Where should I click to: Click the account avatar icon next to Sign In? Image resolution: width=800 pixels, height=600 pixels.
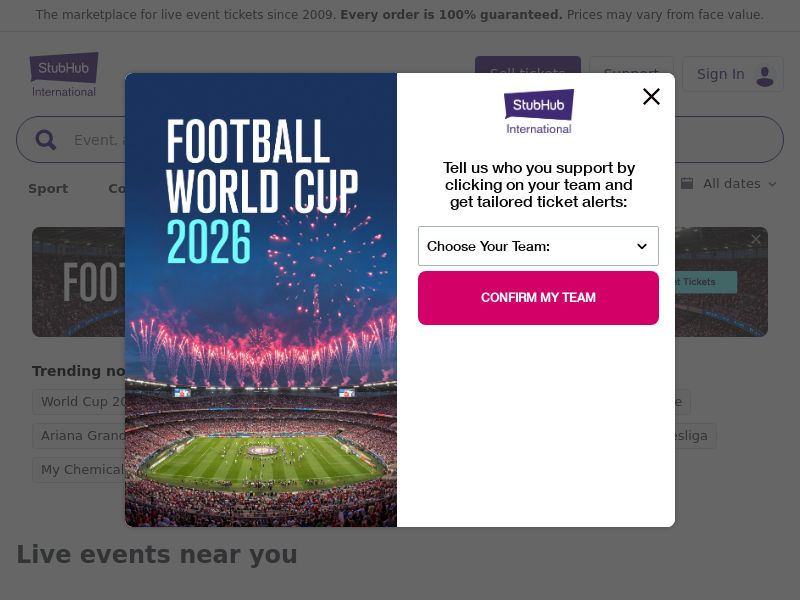point(764,74)
